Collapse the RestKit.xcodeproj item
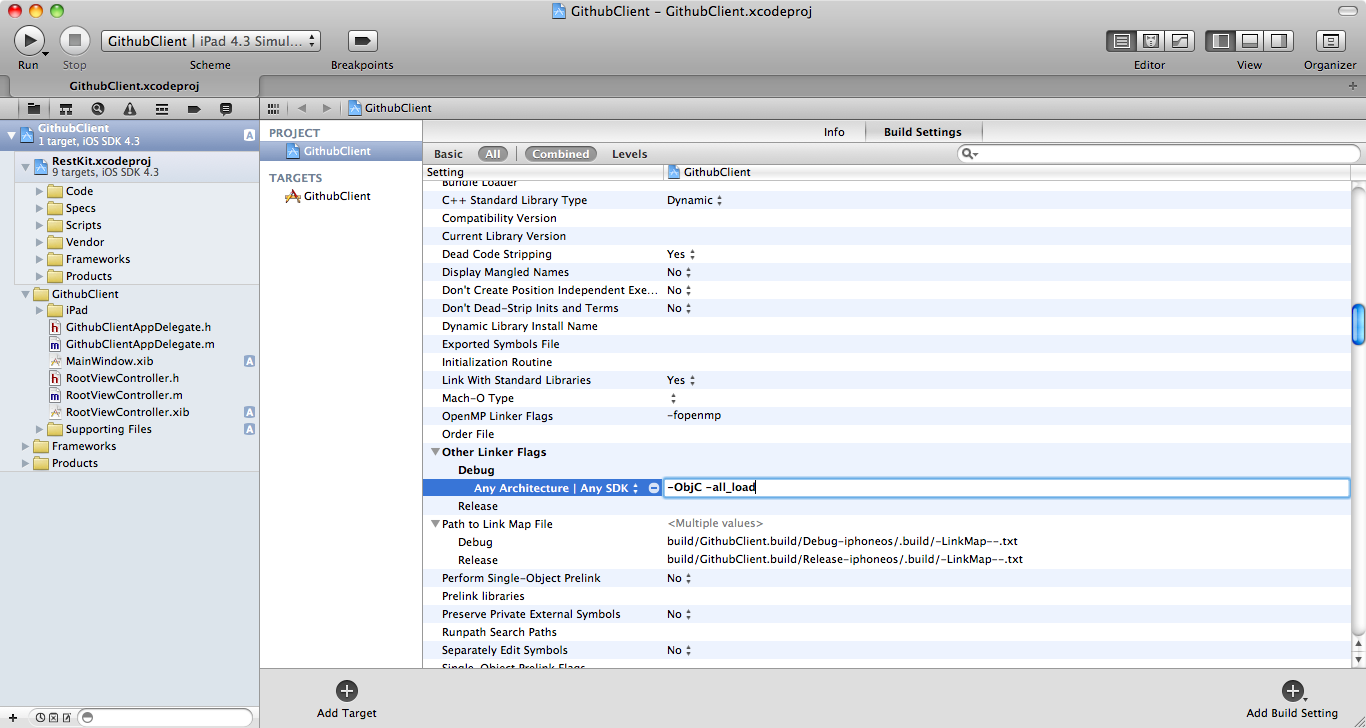The width and height of the screenshot is (1366, 728). coord(26,167)
